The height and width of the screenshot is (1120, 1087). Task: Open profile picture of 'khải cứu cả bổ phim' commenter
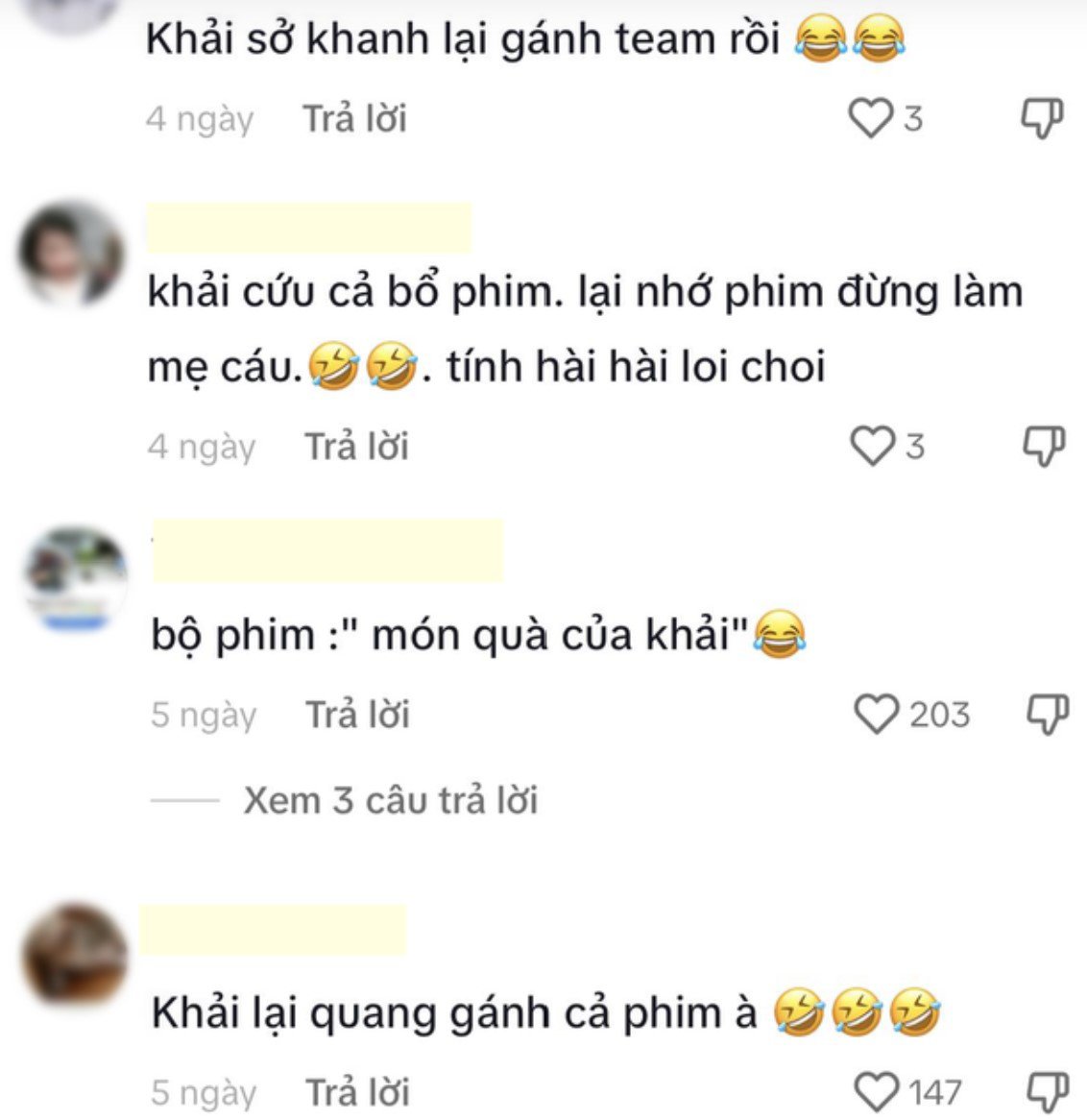pos(71,255)
